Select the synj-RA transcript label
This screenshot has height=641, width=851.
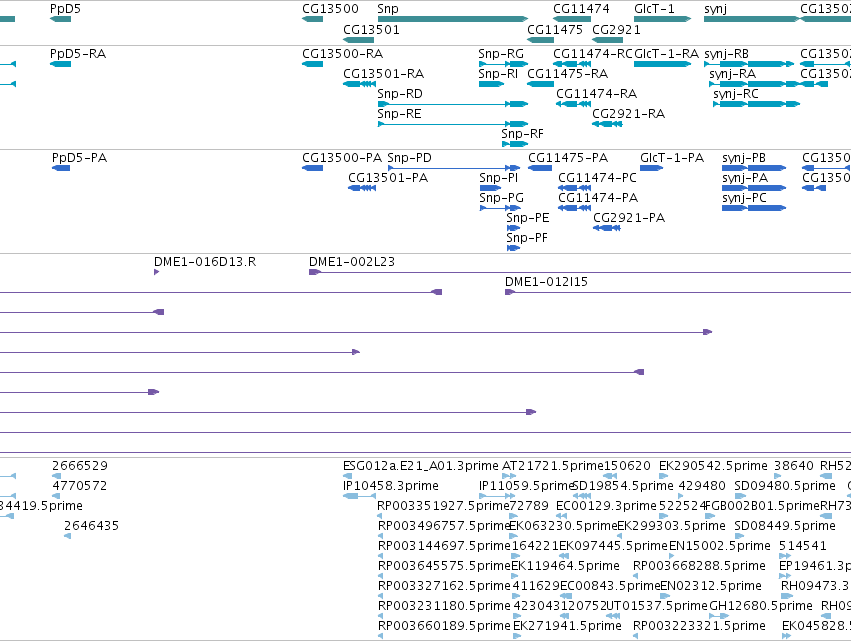click(732, 74)
